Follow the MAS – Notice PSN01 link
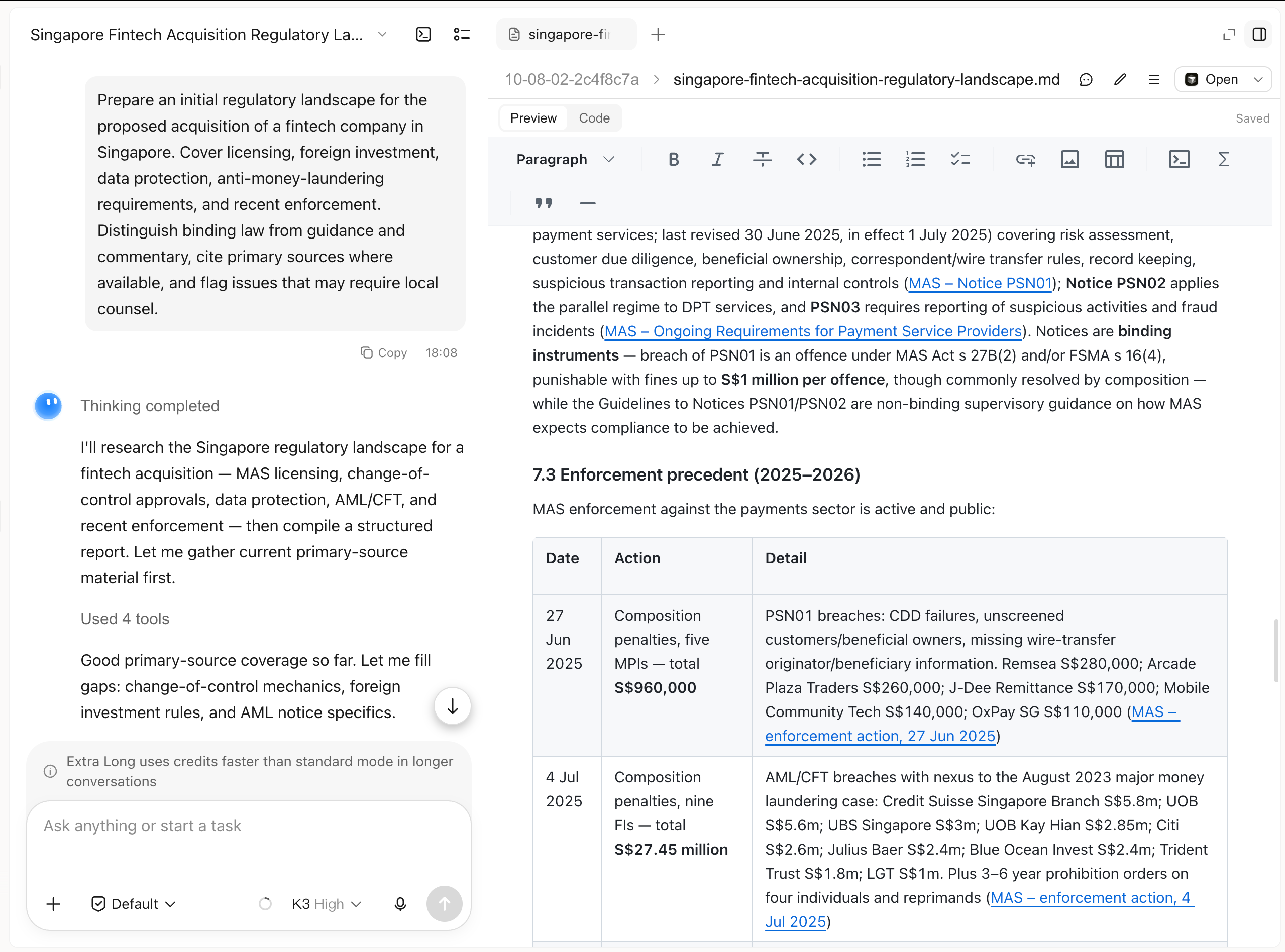 [980, 283]
